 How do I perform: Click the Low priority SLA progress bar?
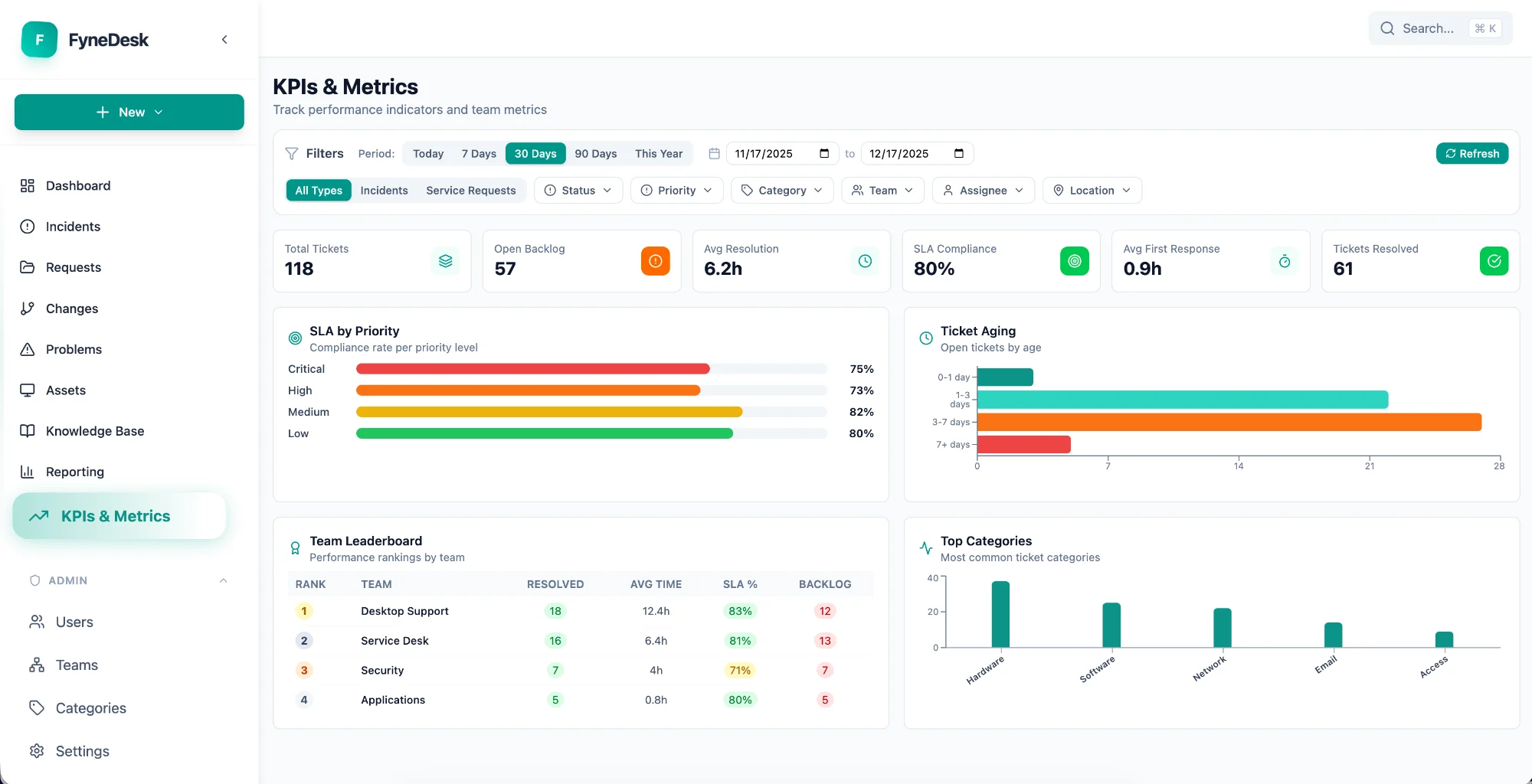[x=544, y=433]
